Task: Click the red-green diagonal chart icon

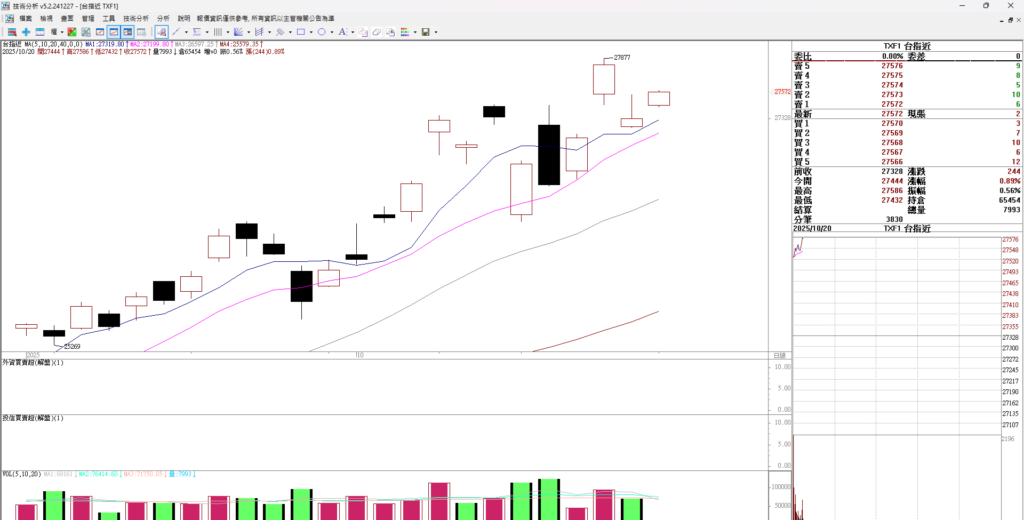Action: 71,32
